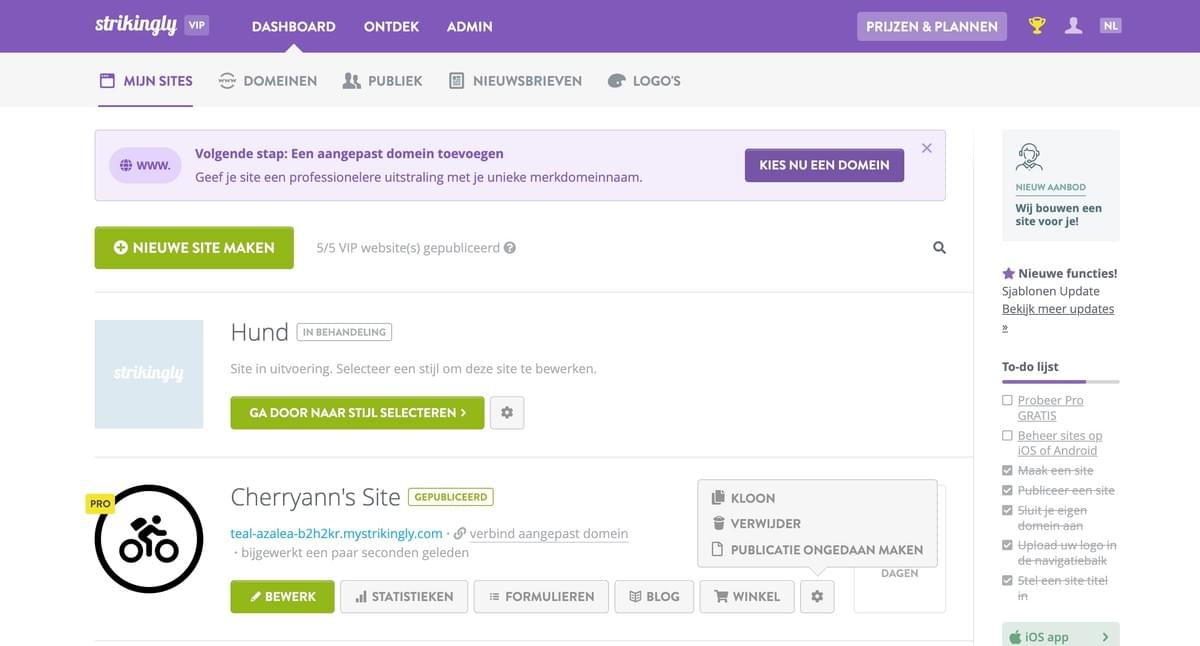Toggle the gear menu for Cherryann's Site
Screen dimensions: 1200x646
pos(817,596)
